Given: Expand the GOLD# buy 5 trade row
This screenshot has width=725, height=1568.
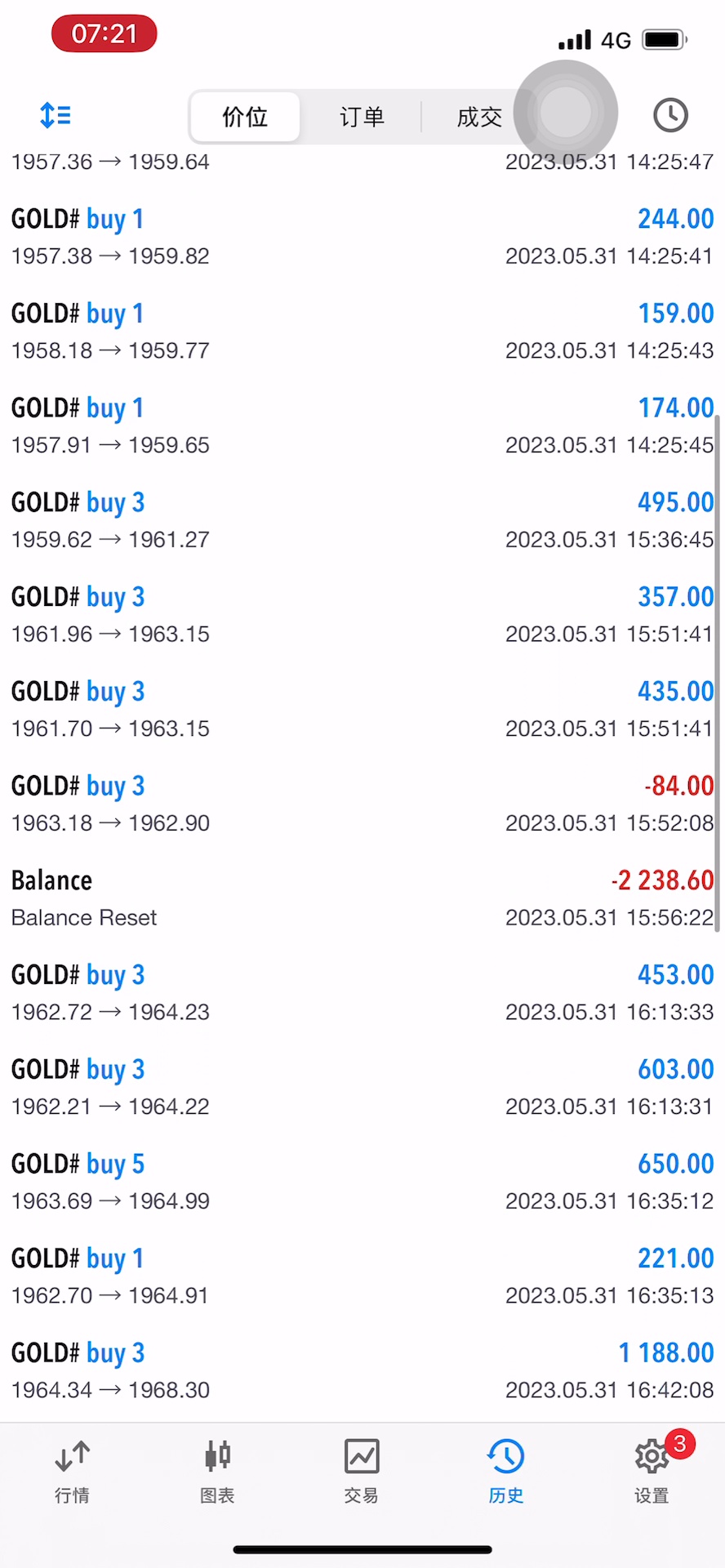Looking at the screenshot, I should point(362,1182).
